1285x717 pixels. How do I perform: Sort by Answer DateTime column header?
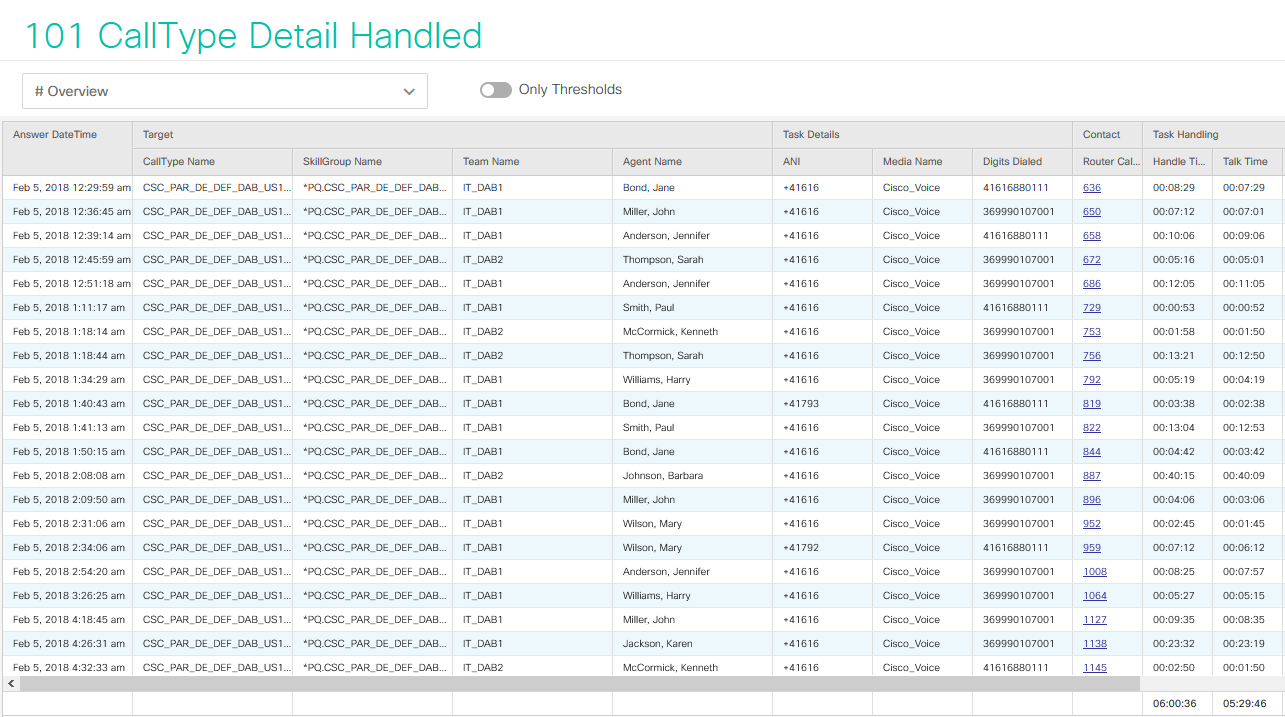click(x=68, y=148)
